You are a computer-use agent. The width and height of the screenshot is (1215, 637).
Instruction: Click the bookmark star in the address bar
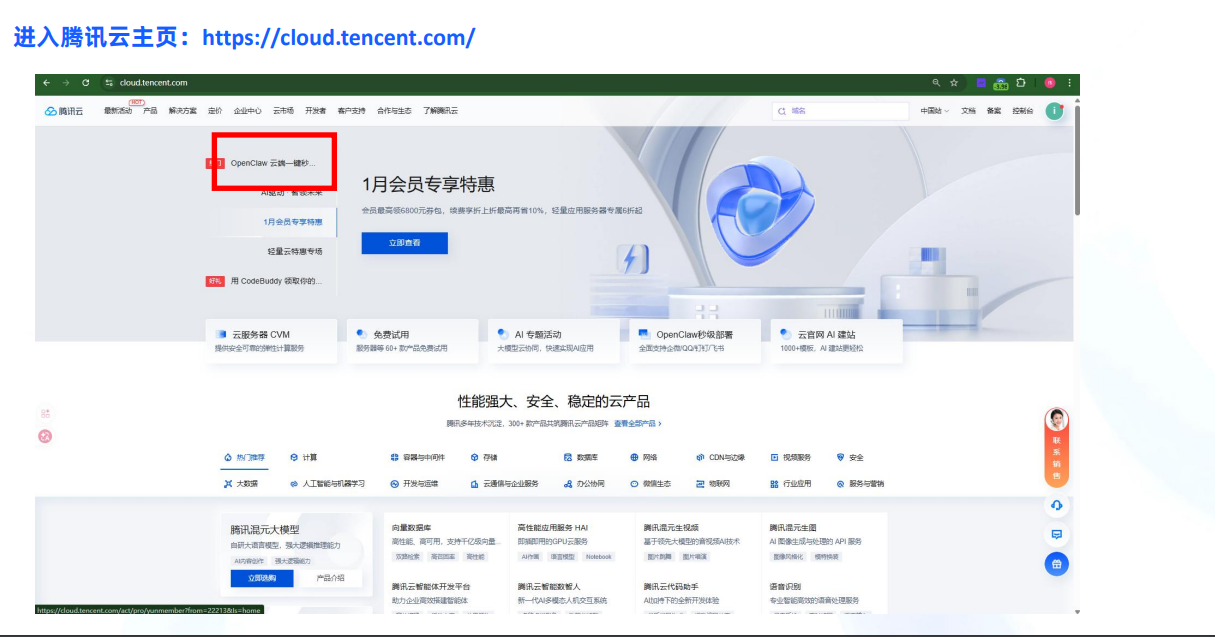[954, 83]
